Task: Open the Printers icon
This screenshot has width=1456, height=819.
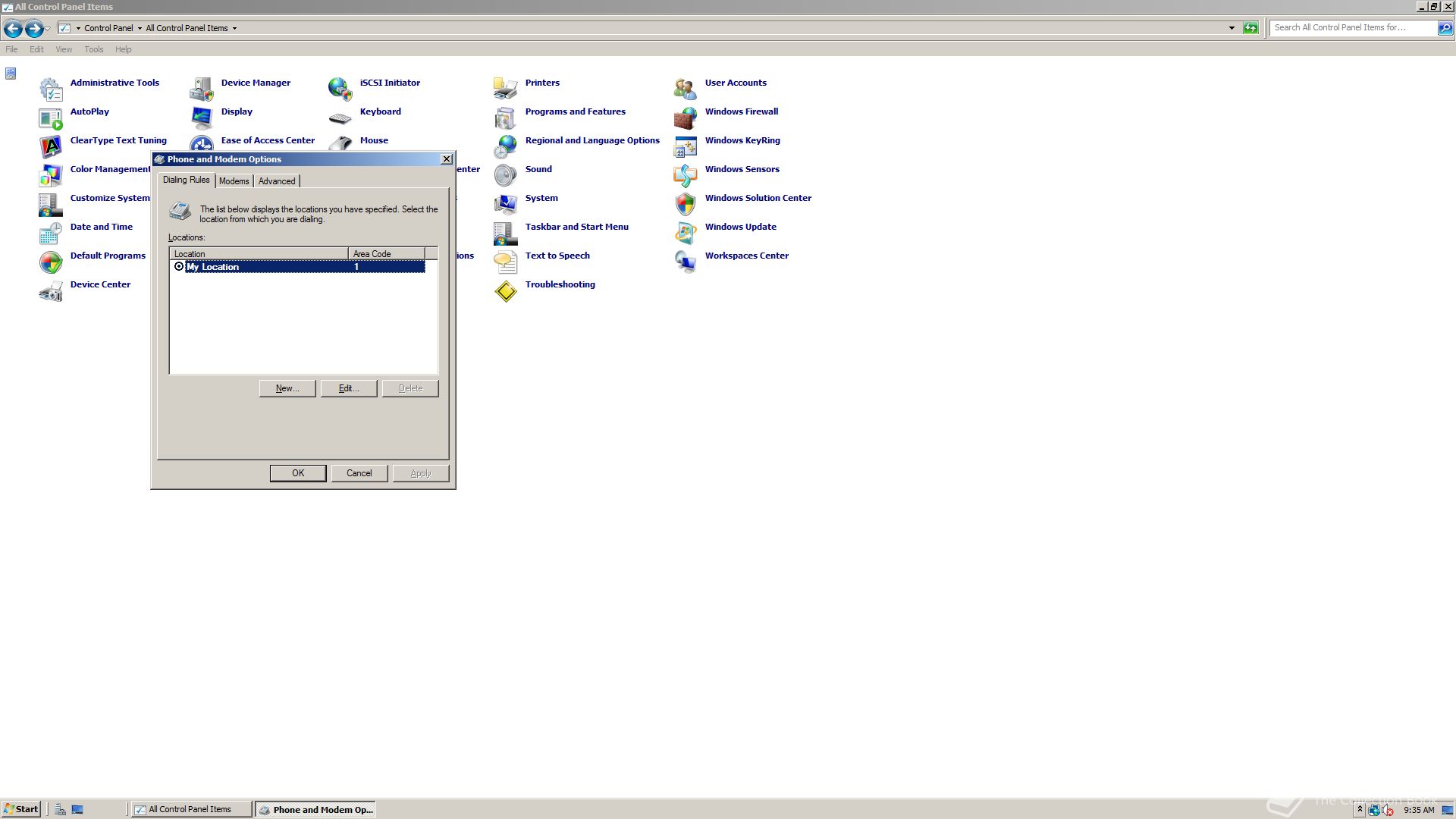Action: [506, 89]
